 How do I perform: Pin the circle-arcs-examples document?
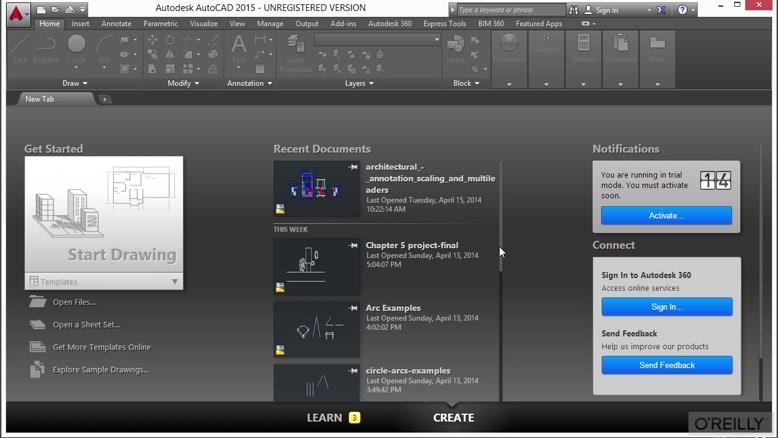tap(353, 371)
